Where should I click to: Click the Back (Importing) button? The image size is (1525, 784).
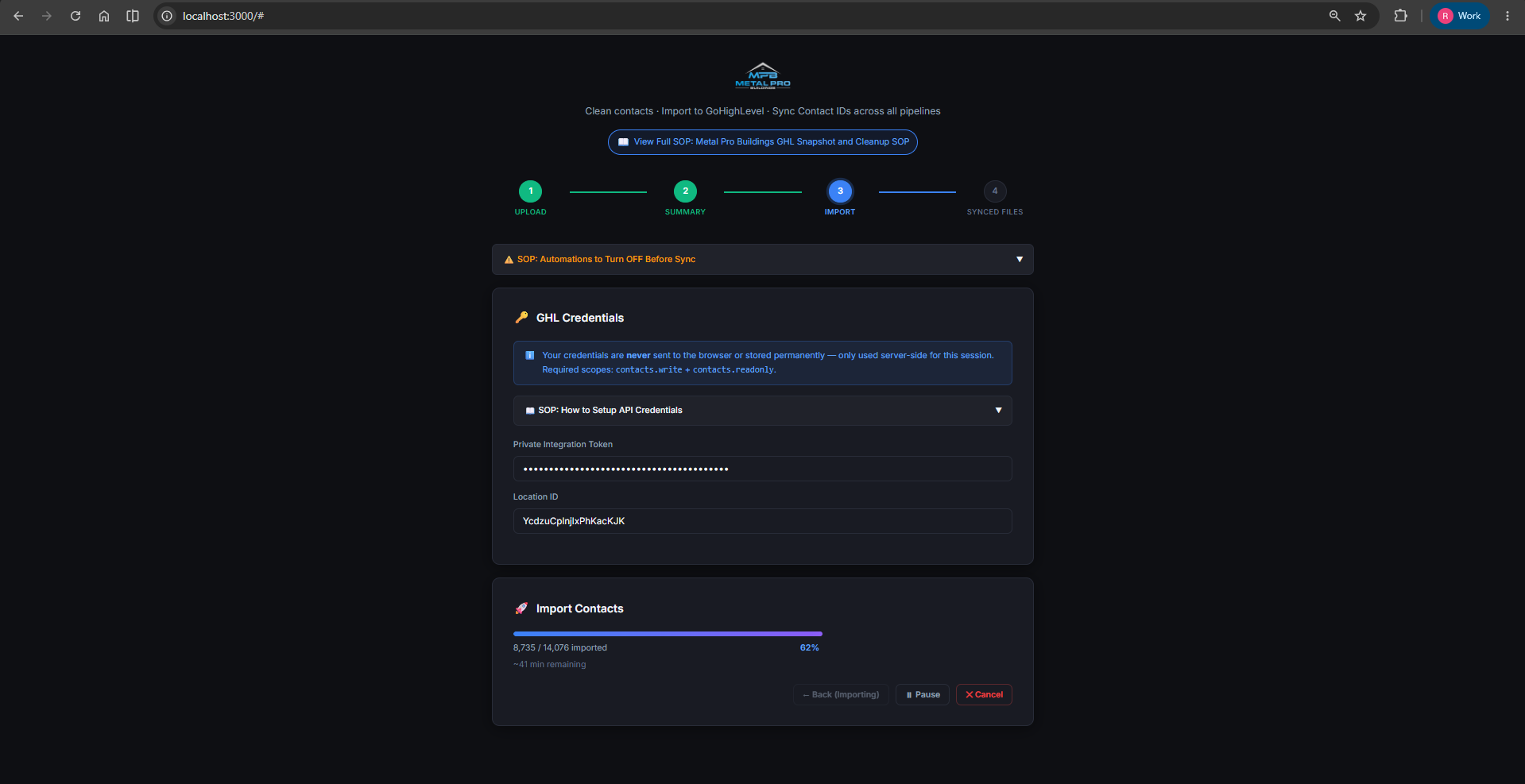click(x=841, y=695)
